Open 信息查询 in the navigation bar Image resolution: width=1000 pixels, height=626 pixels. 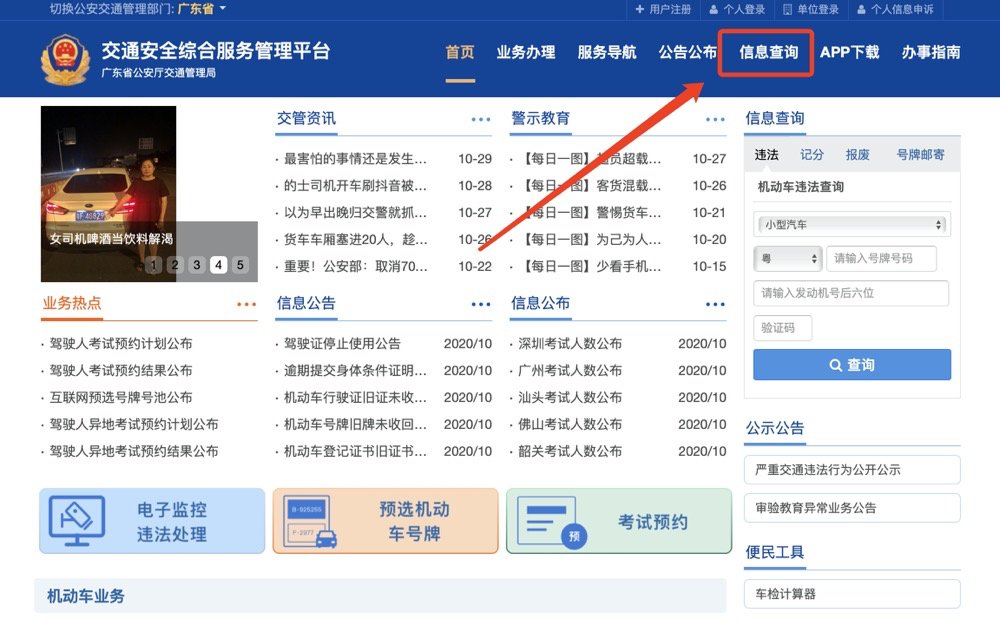click(768, 52)
